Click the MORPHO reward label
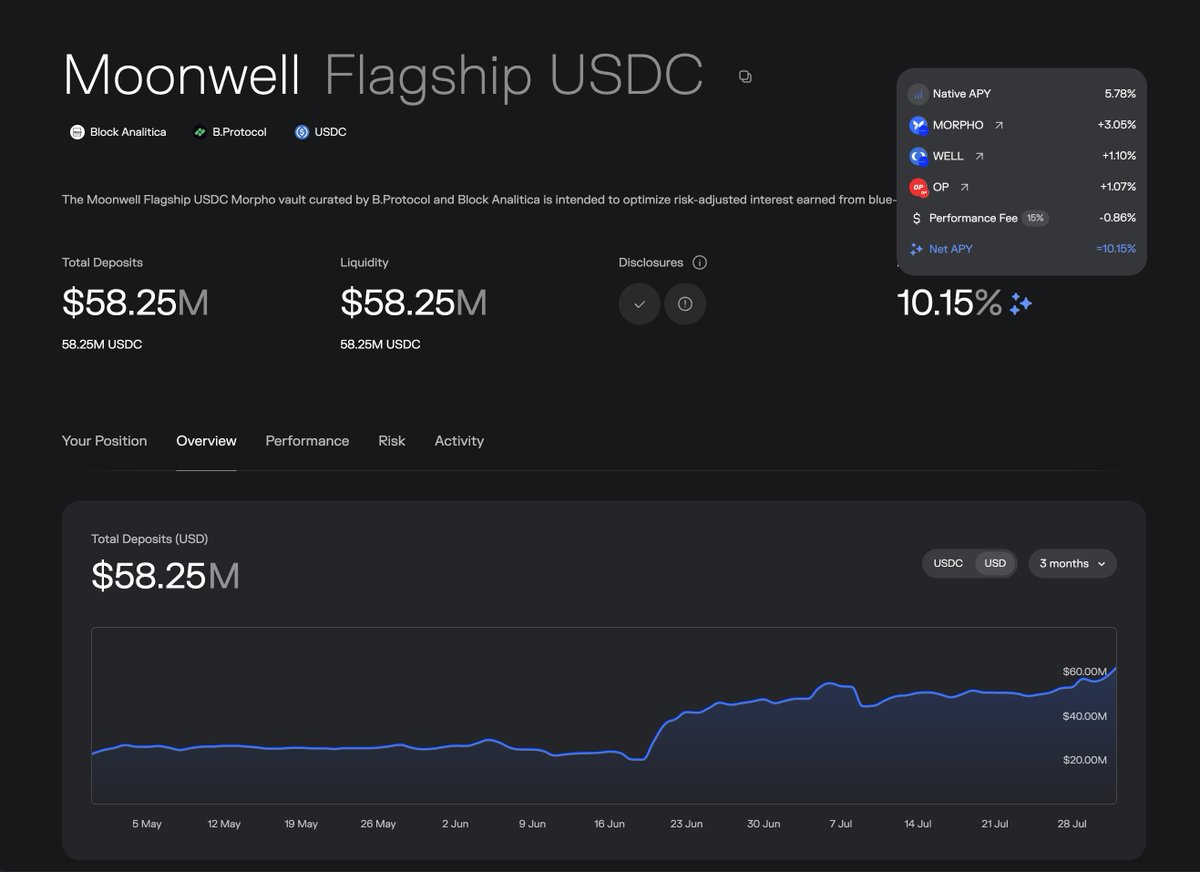 [958, 125]
